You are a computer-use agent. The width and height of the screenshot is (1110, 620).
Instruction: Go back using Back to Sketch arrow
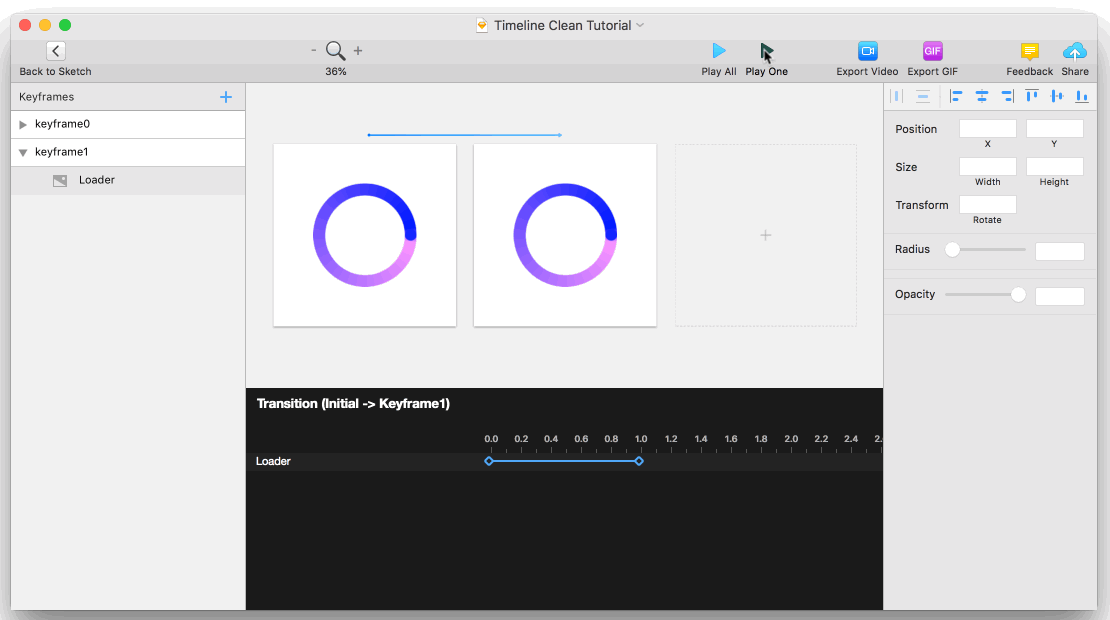tap(56, 51)
